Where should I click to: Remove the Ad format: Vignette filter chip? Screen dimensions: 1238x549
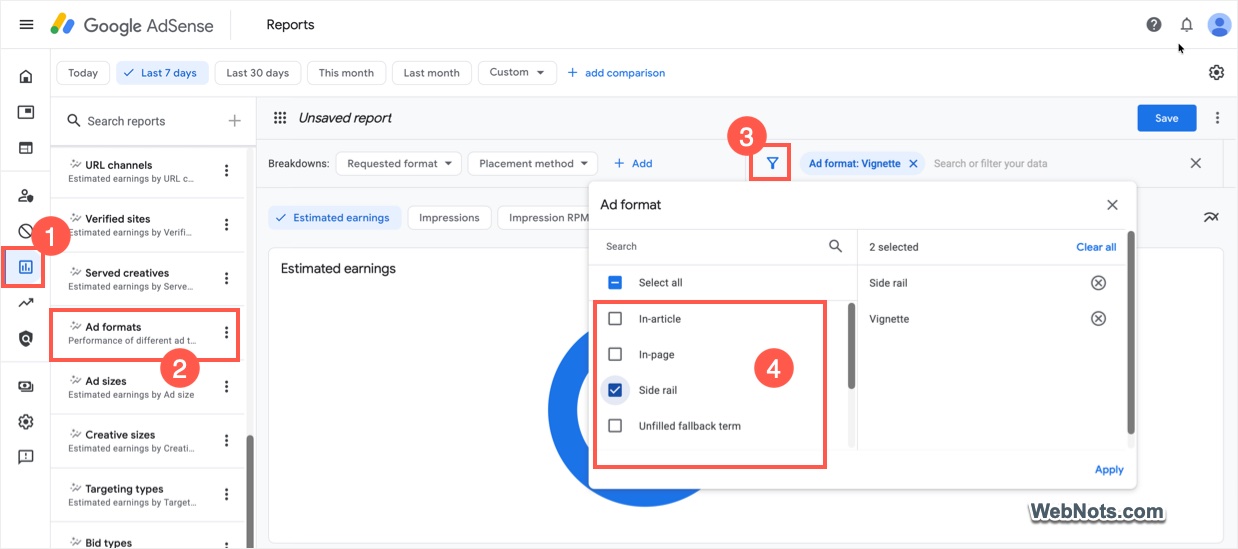tap(913, 163)
